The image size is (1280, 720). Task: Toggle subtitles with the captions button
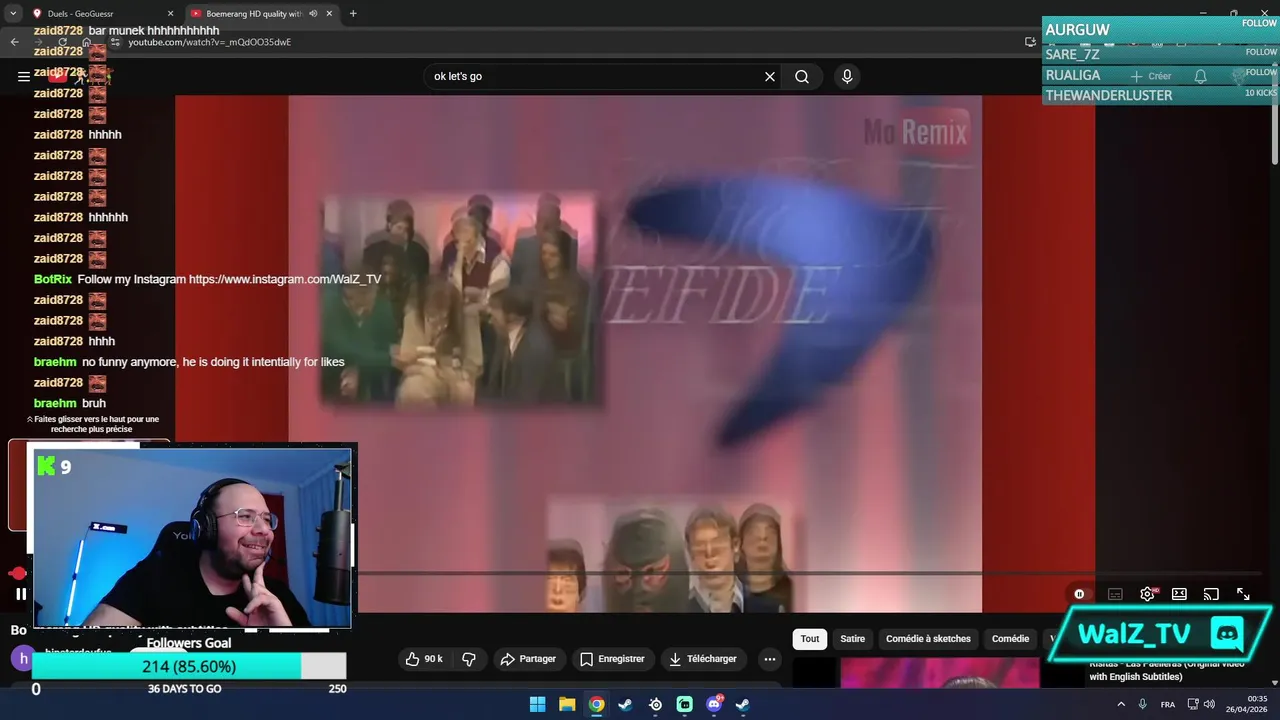[1115, 594]
